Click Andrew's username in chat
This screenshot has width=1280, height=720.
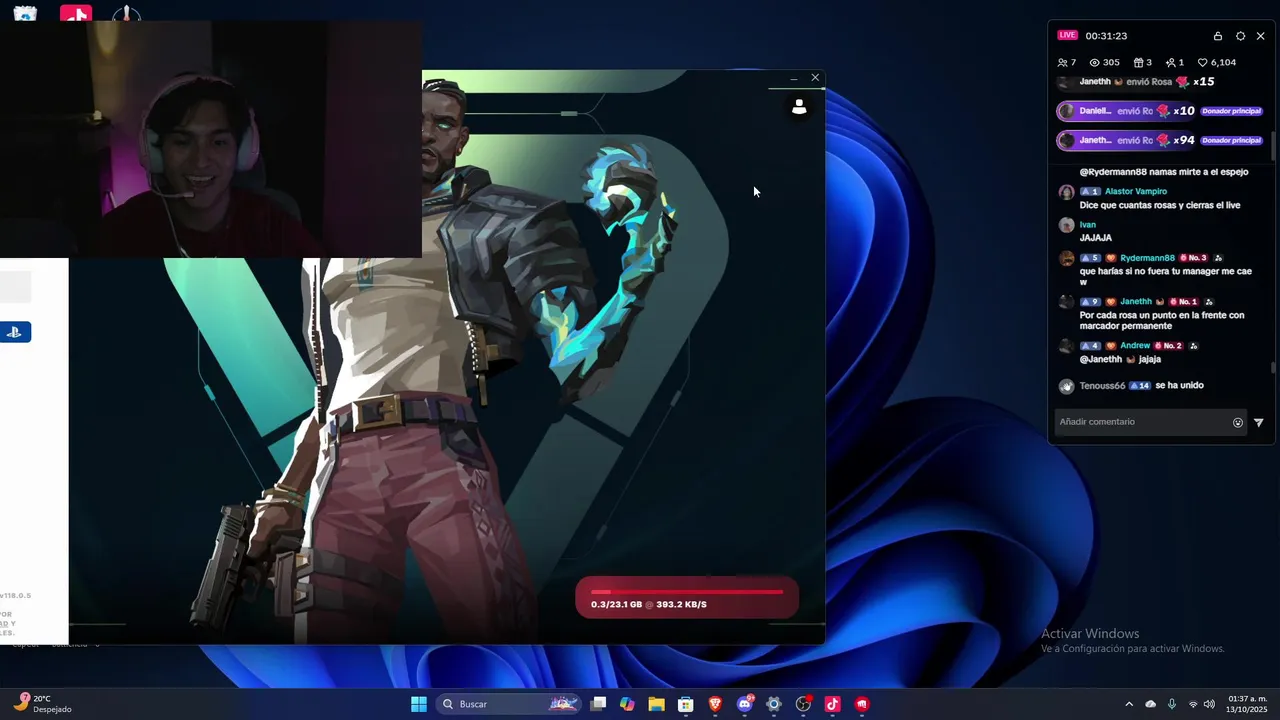[1135, 346]
